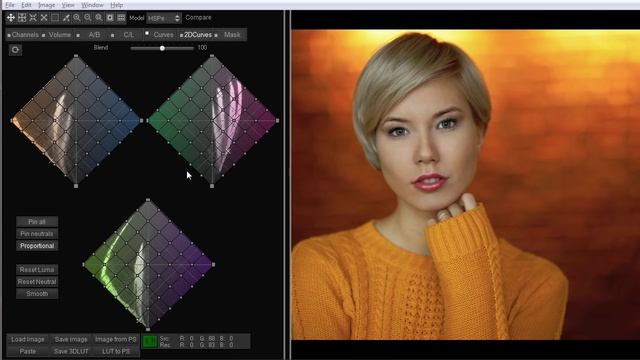Switch to the Channels tab

click(x=25, y=35)
